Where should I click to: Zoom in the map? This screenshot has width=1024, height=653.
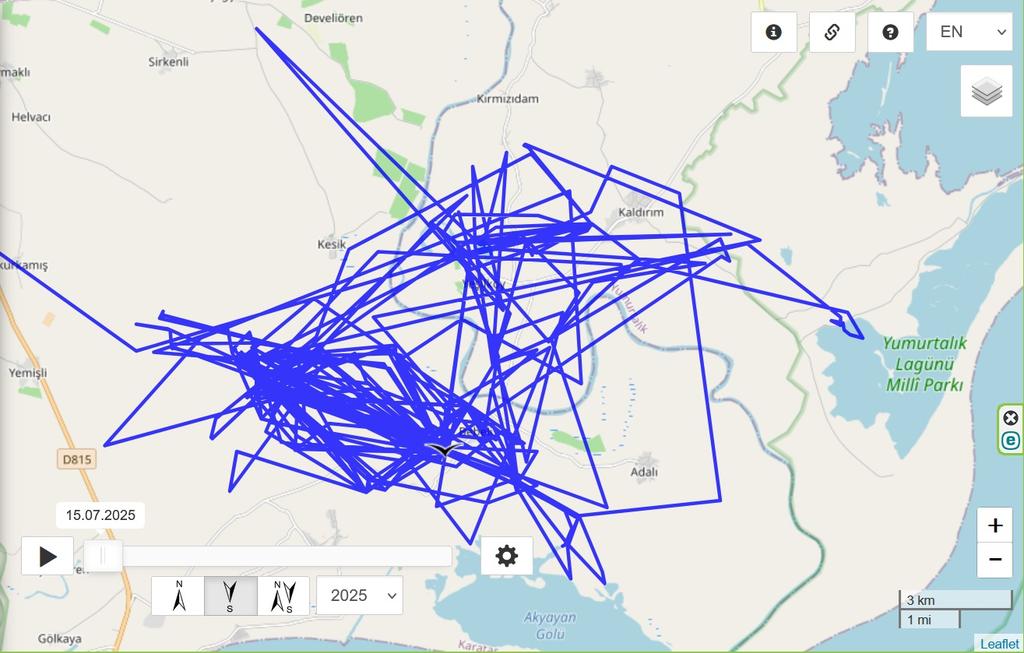(x=995, y=525)
